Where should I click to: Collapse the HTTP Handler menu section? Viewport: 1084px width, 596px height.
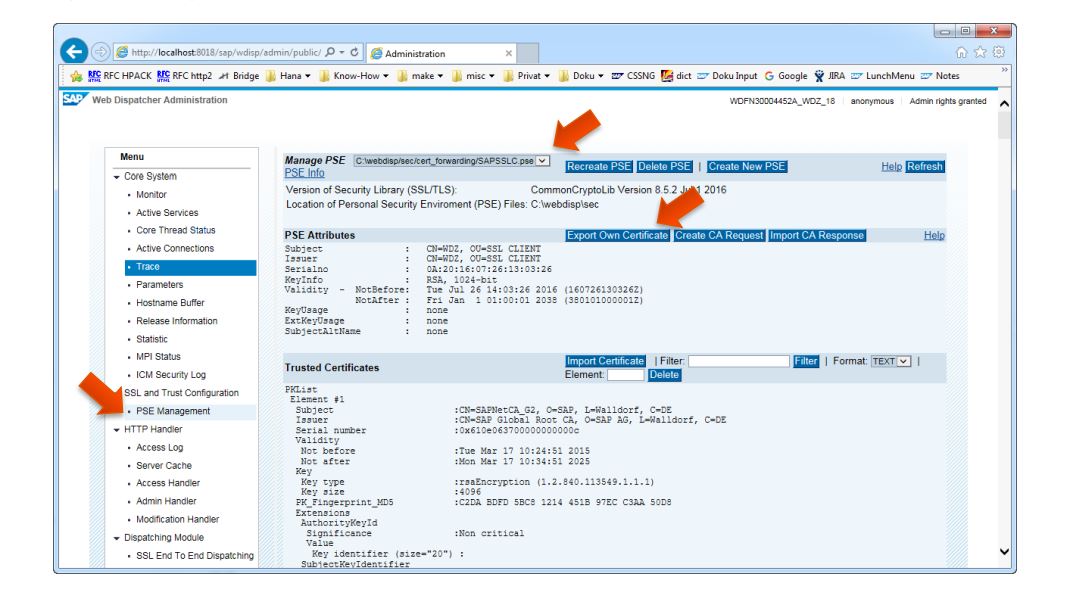[x=117, y=430]
